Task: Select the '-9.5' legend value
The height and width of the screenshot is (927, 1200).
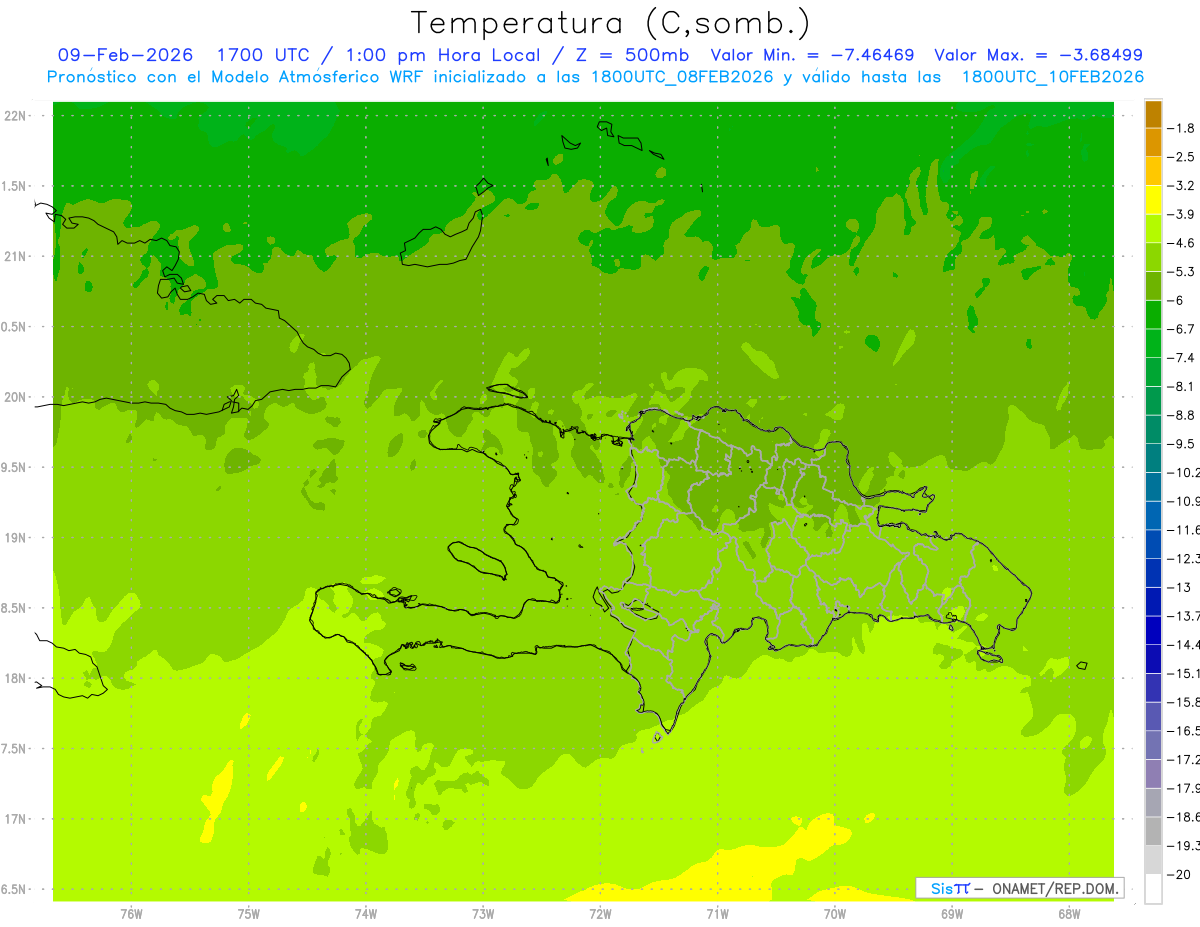Action: (1182, 444)
